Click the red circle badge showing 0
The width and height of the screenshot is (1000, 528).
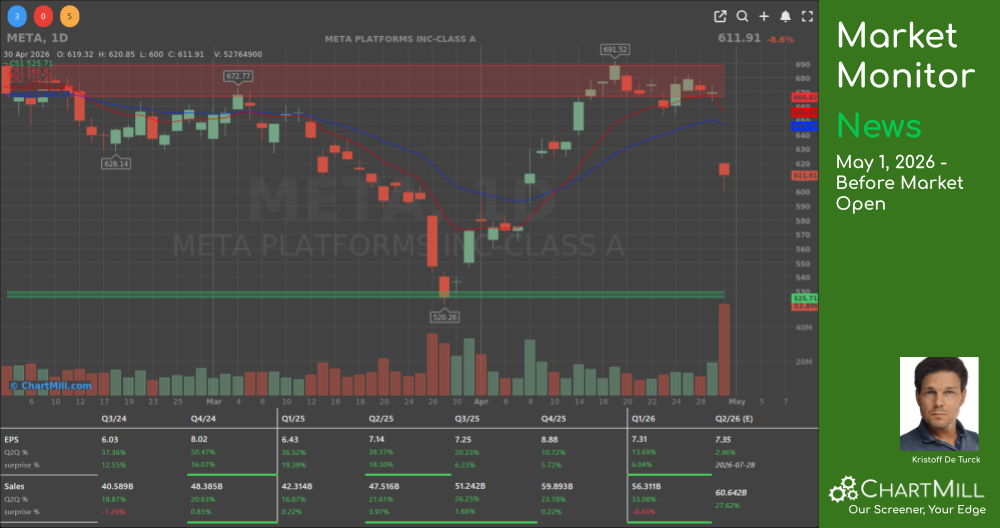click(x=43, y=16)
